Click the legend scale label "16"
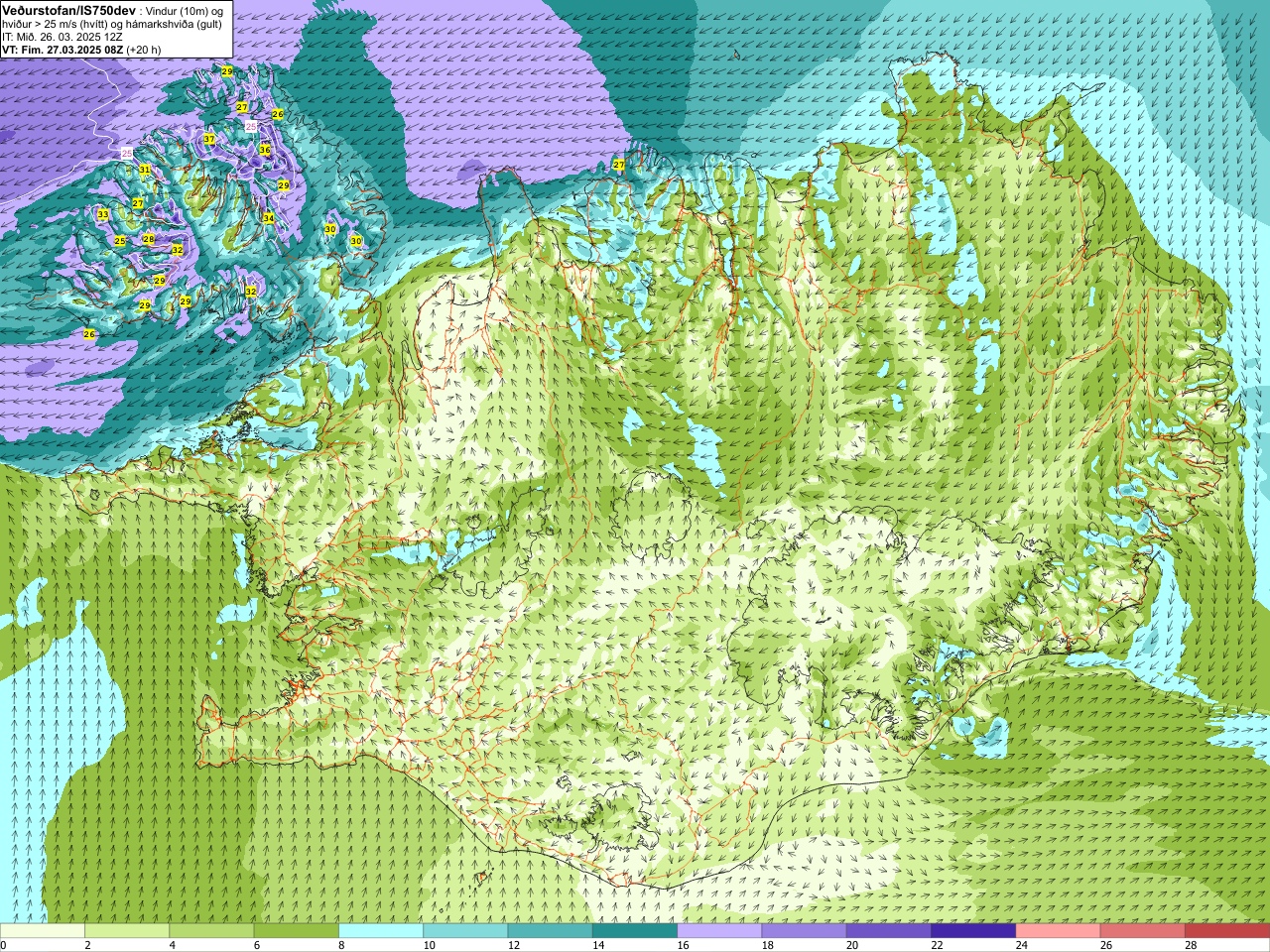This screenshot has height=952, width=1270. pyautogui.click(x=683, y=945)
